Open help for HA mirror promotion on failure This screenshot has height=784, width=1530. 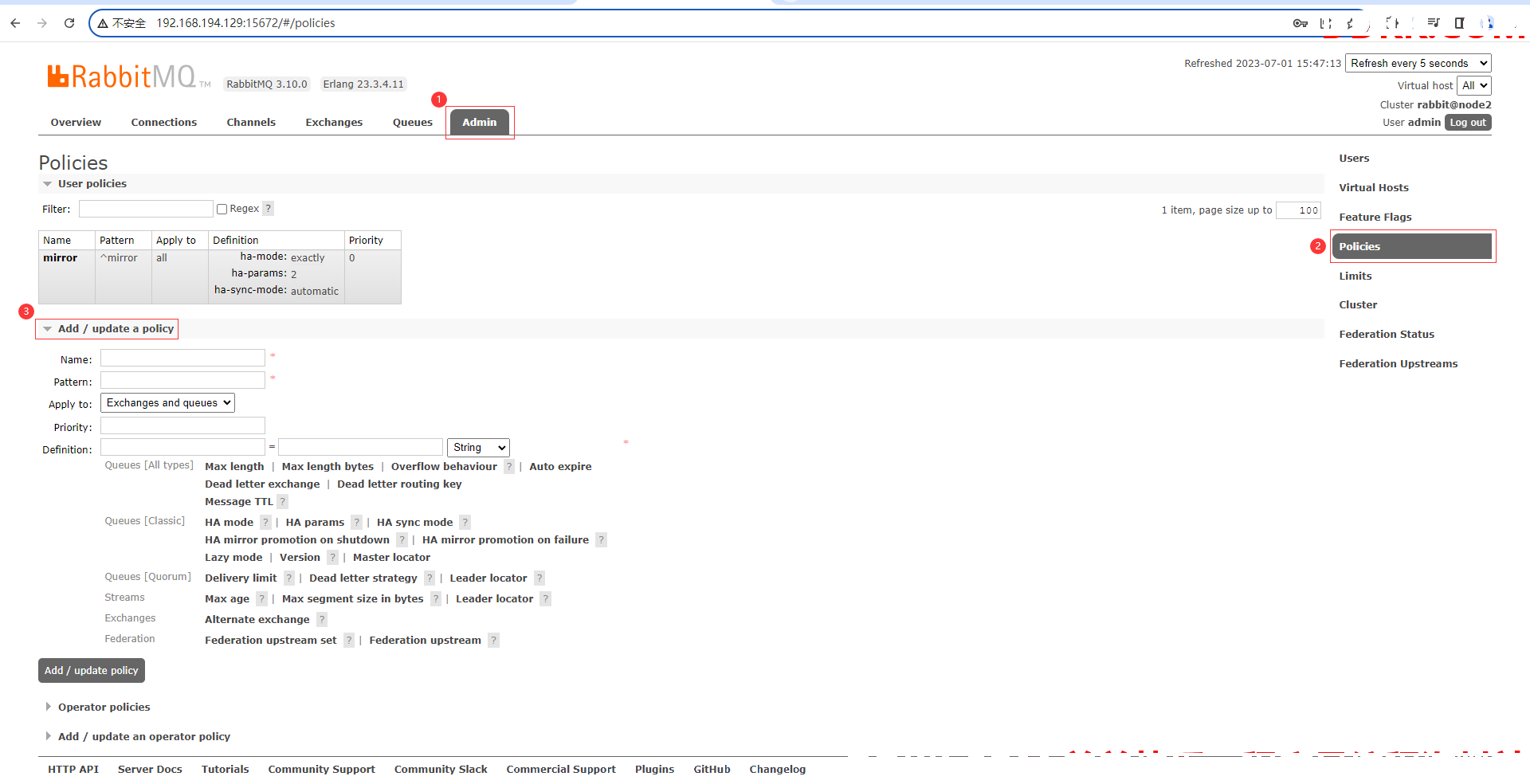pyautogui.click(x=602, y=540)
